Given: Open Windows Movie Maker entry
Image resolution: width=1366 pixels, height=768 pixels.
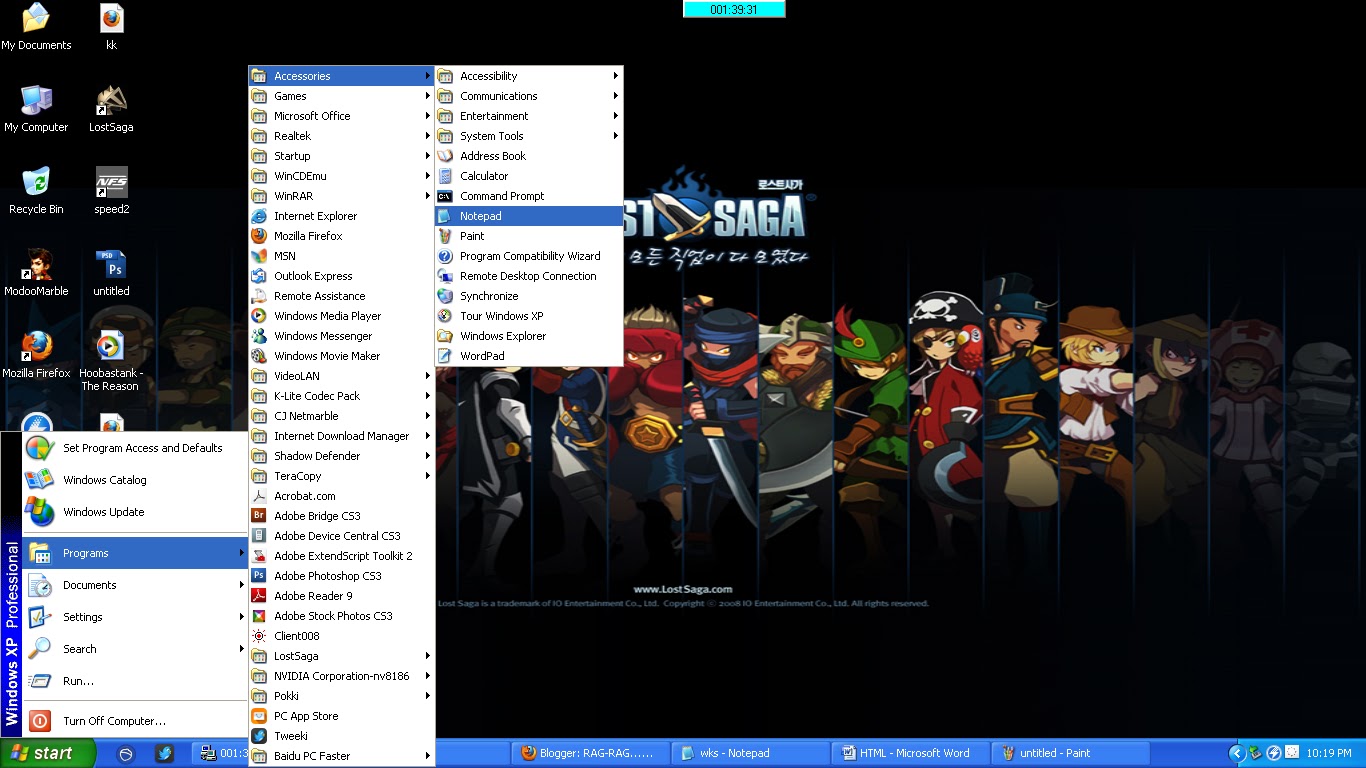Looking at the screenshot, I should [x=342, y=356].
